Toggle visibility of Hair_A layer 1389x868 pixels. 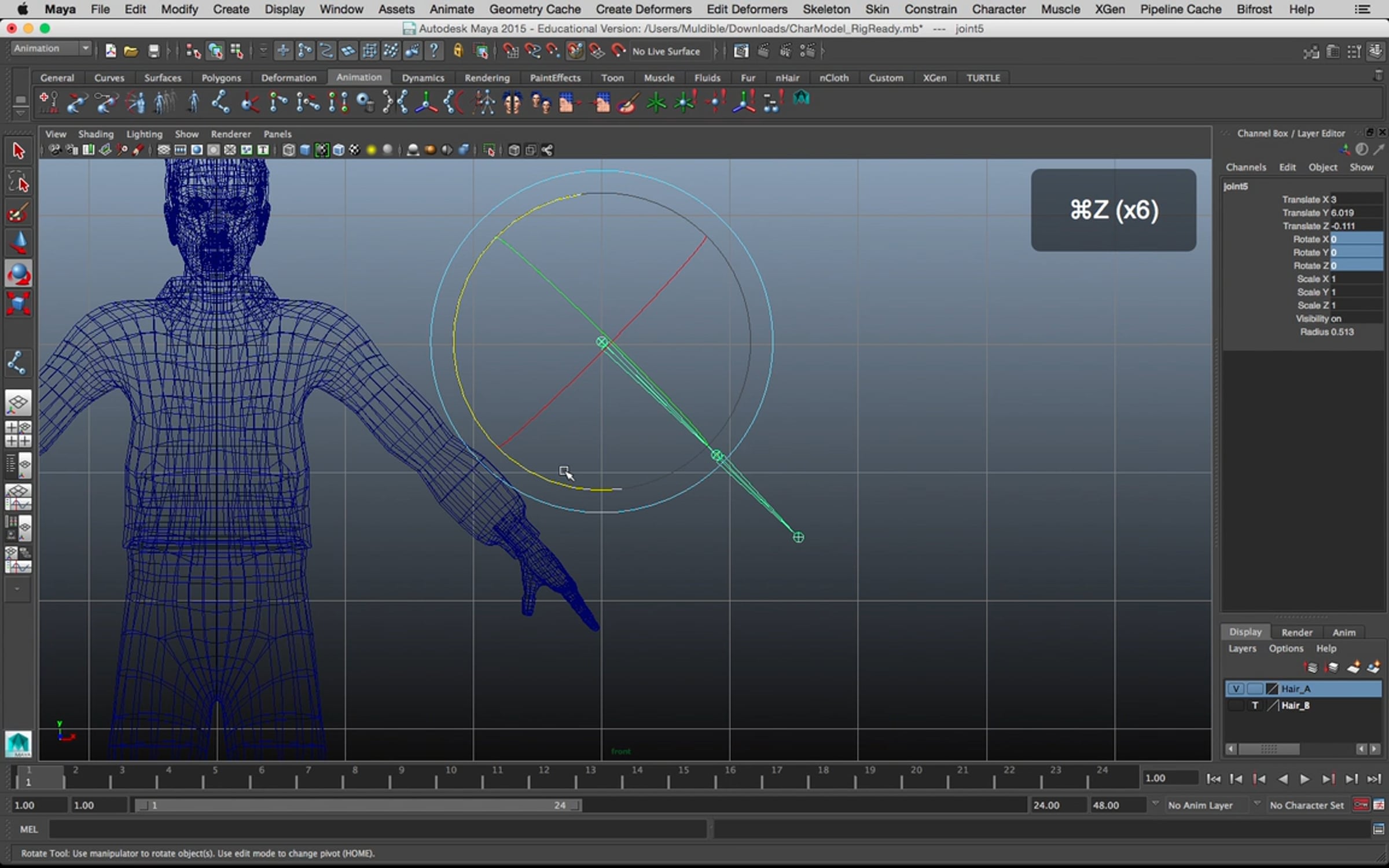(x=1235, y=689)
